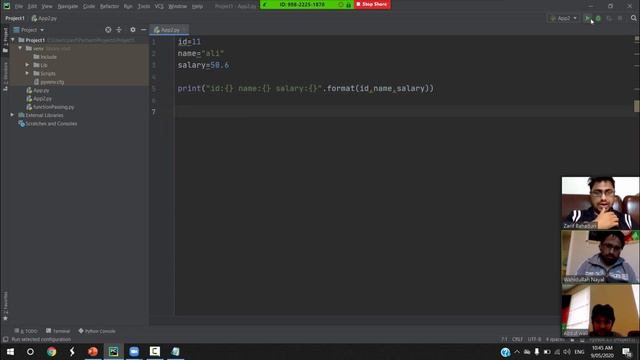The width and height of the screenshot is (640, 360).
Task: Select App2.py in the project tree
Action: (x=39, y=99)
